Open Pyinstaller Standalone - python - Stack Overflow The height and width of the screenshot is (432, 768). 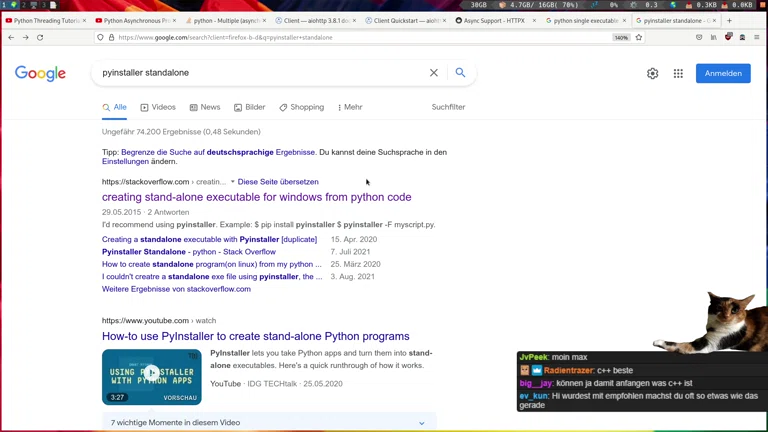pyautogui.click(x=189, y=252)
